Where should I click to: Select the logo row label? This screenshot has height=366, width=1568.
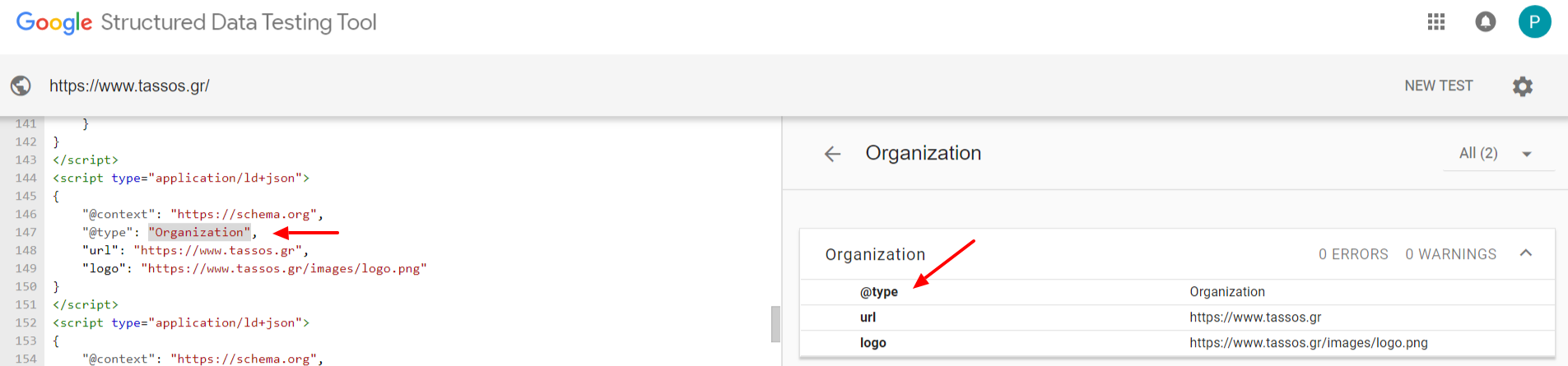click(x=873, y=343)
